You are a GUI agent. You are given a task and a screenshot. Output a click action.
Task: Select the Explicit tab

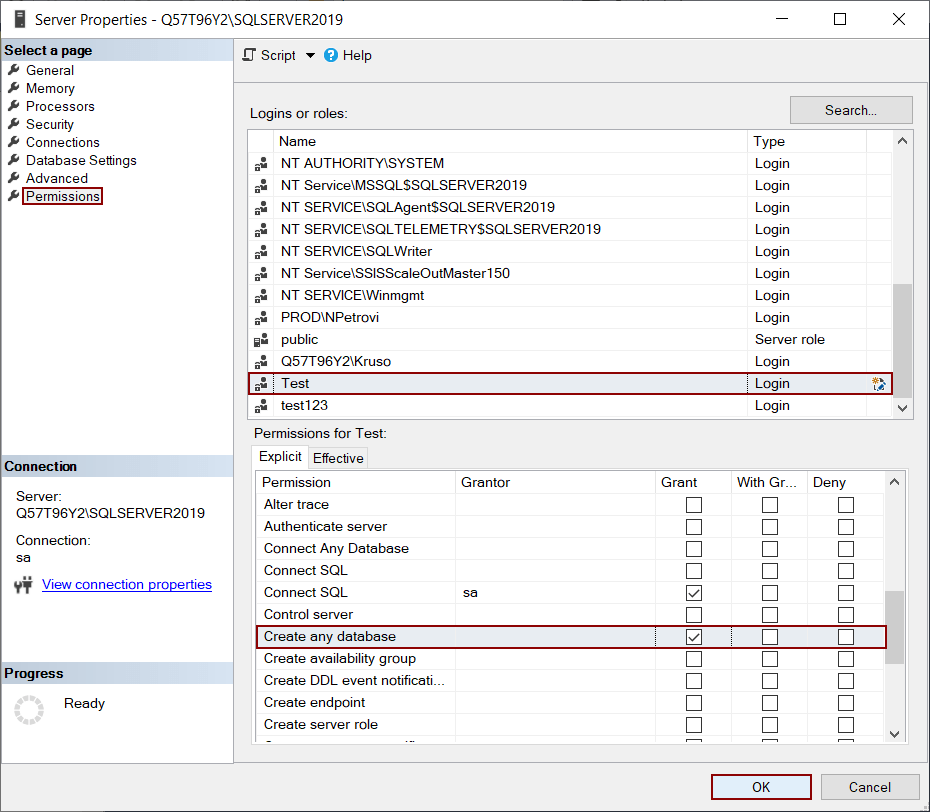(280, 457)
